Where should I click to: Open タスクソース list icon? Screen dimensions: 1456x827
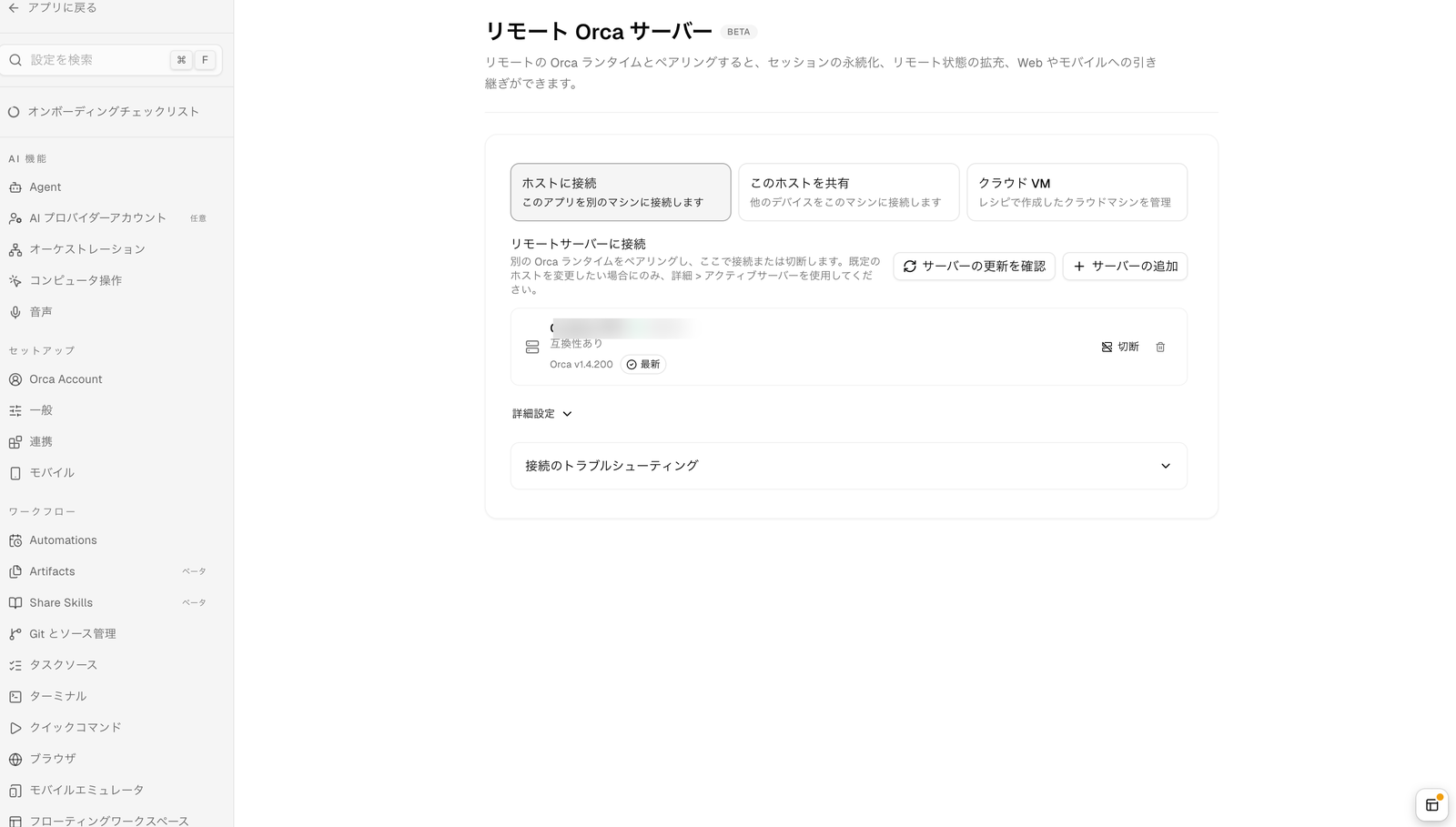[15, 666]
